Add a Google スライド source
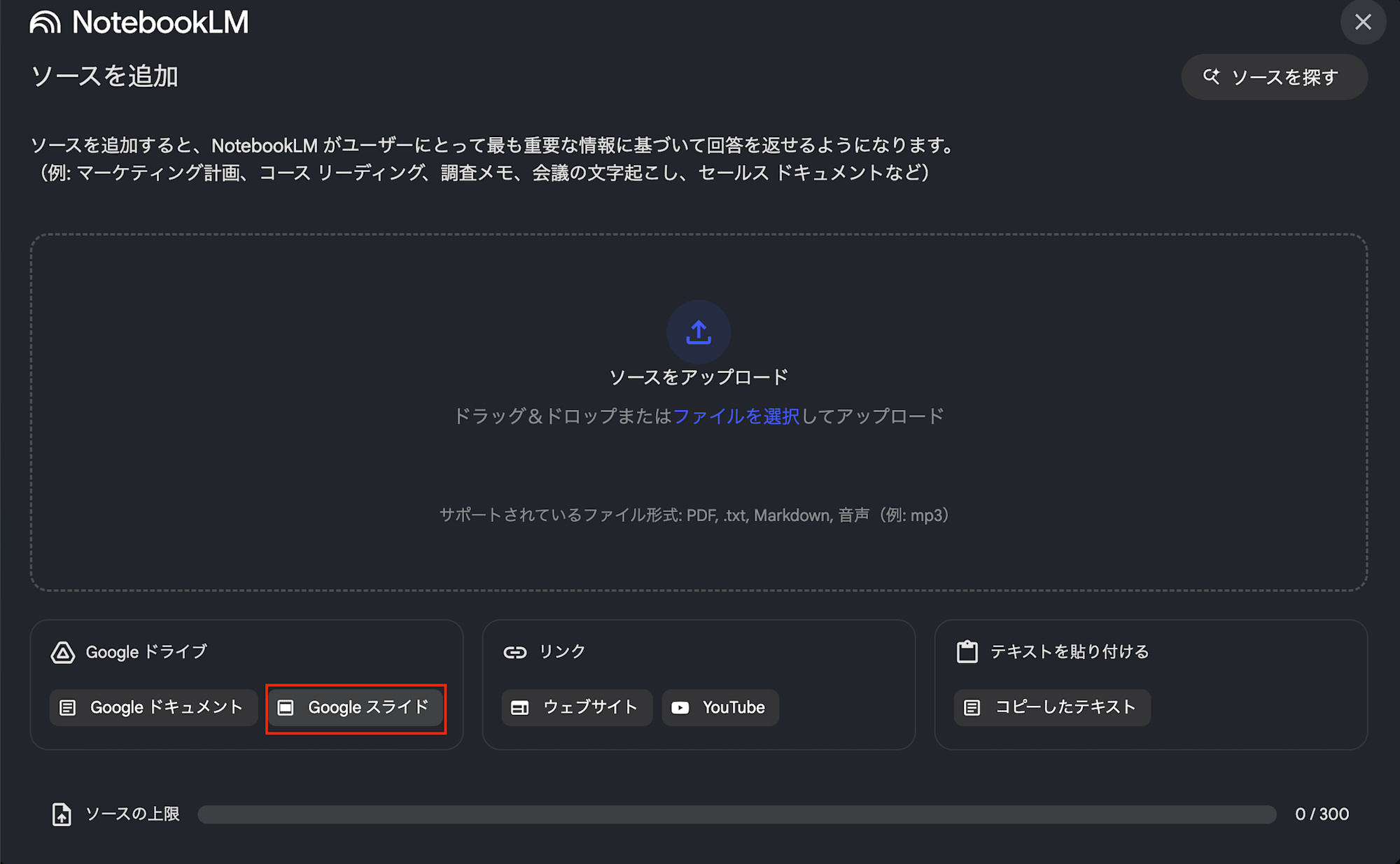The width and height of the screenshot is (1400, 864). click(x=356, y=708)
